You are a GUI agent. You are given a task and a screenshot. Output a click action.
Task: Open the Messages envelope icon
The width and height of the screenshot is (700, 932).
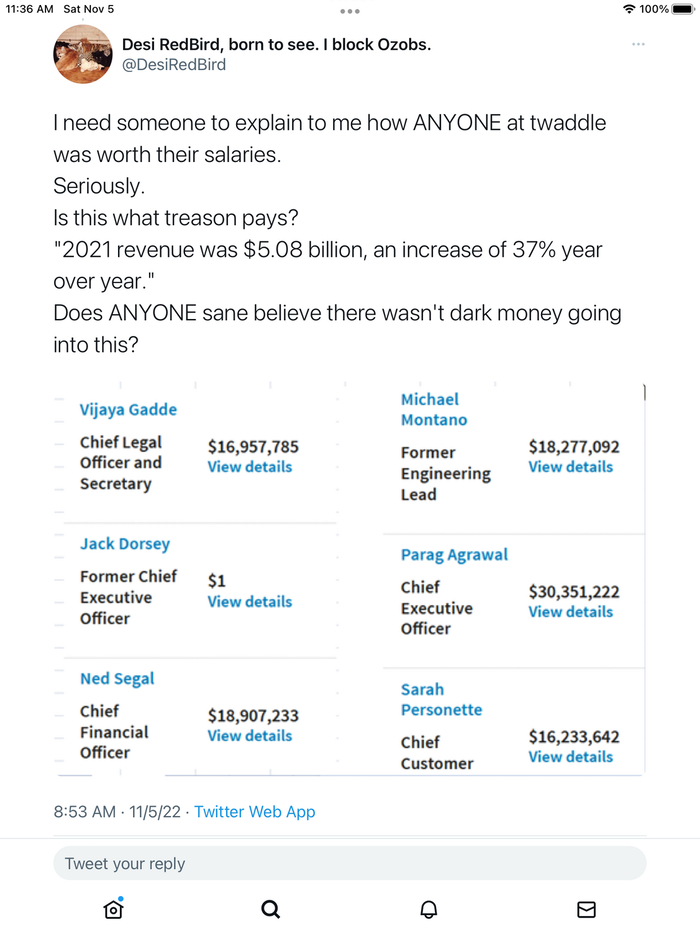coord(586,909)
